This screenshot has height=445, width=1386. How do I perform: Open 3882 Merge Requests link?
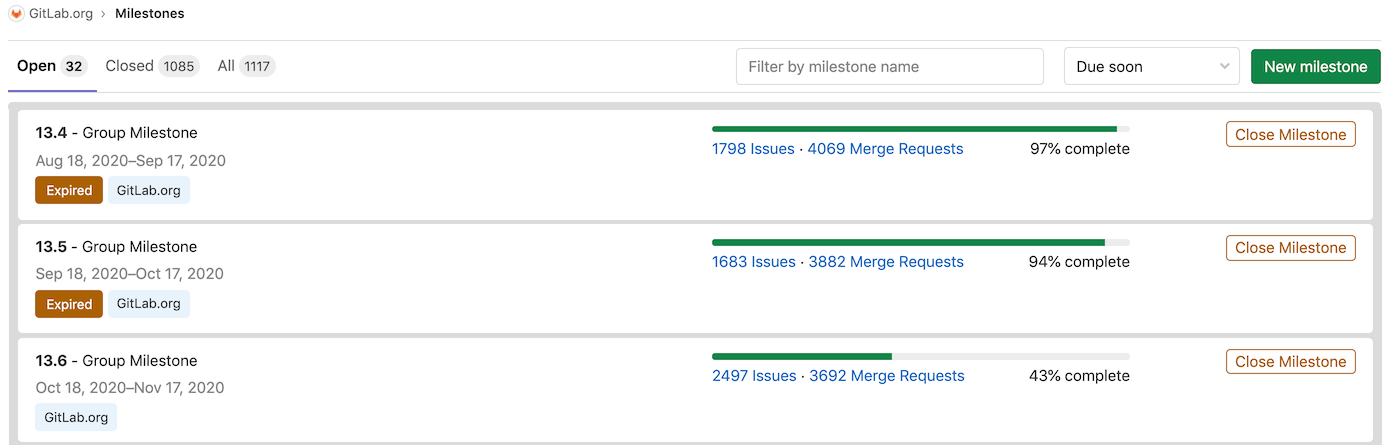coord(886,262)
